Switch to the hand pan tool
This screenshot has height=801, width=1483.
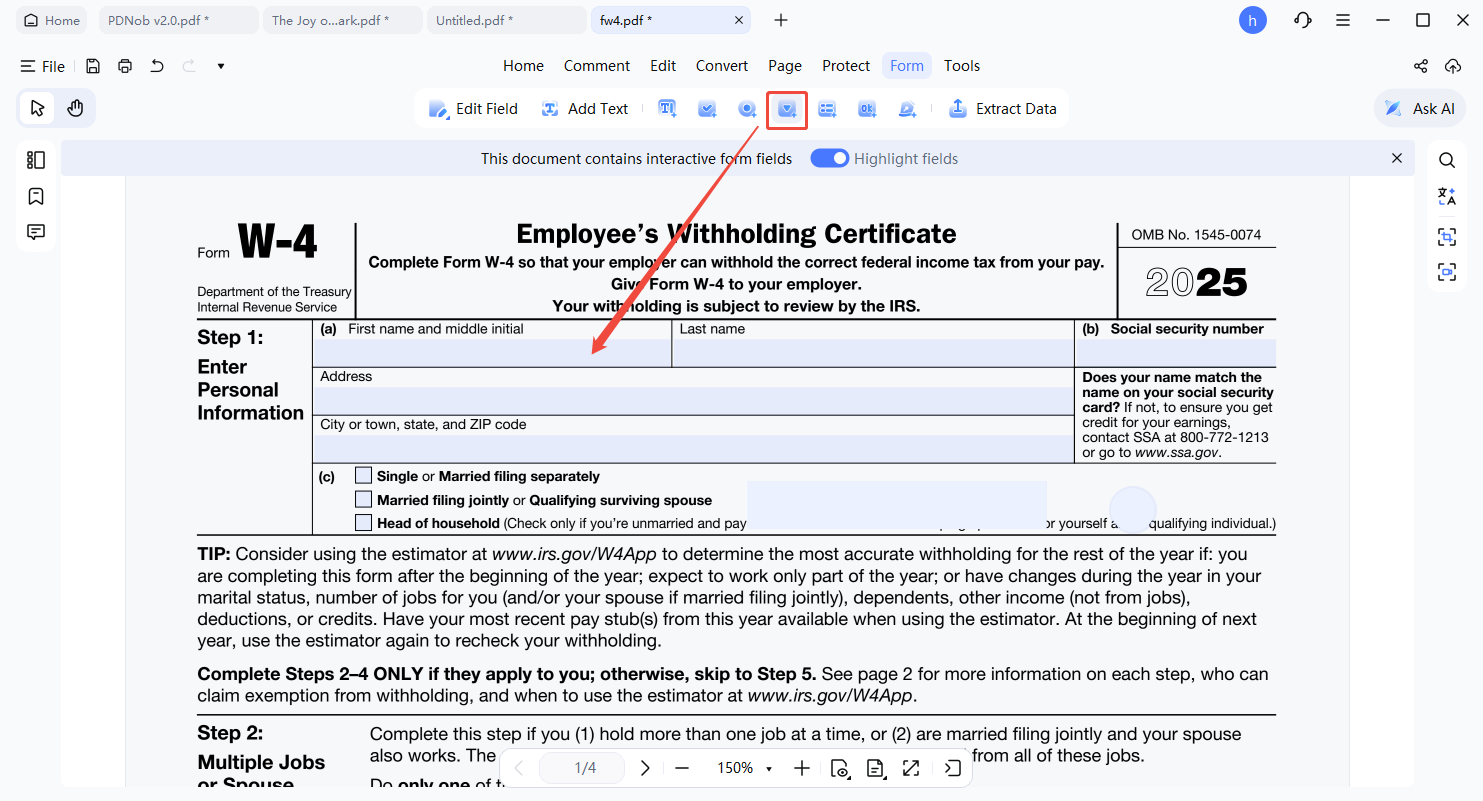click(75, 108)
